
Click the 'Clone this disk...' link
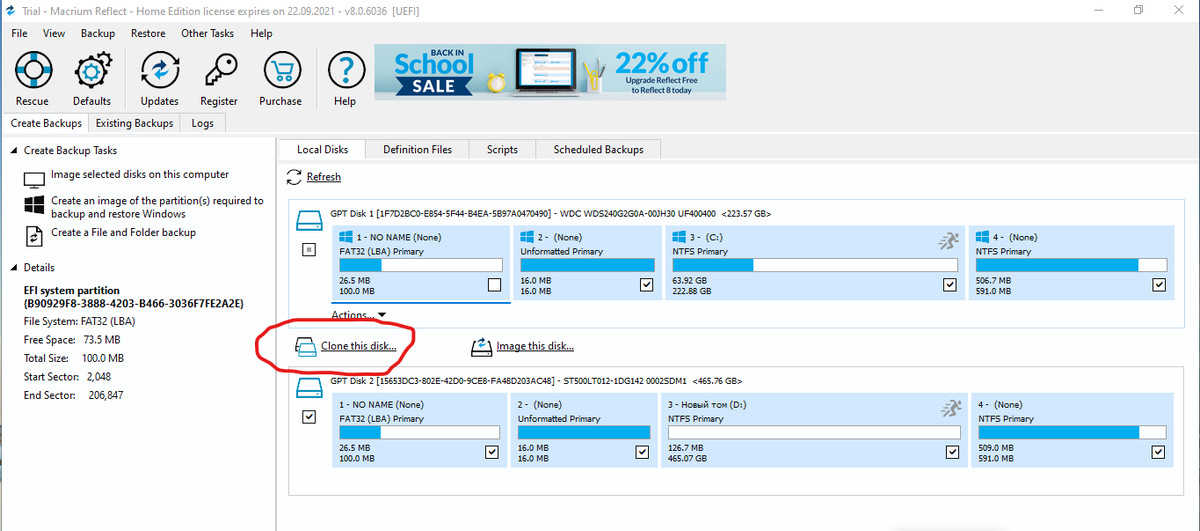(358, 346)
